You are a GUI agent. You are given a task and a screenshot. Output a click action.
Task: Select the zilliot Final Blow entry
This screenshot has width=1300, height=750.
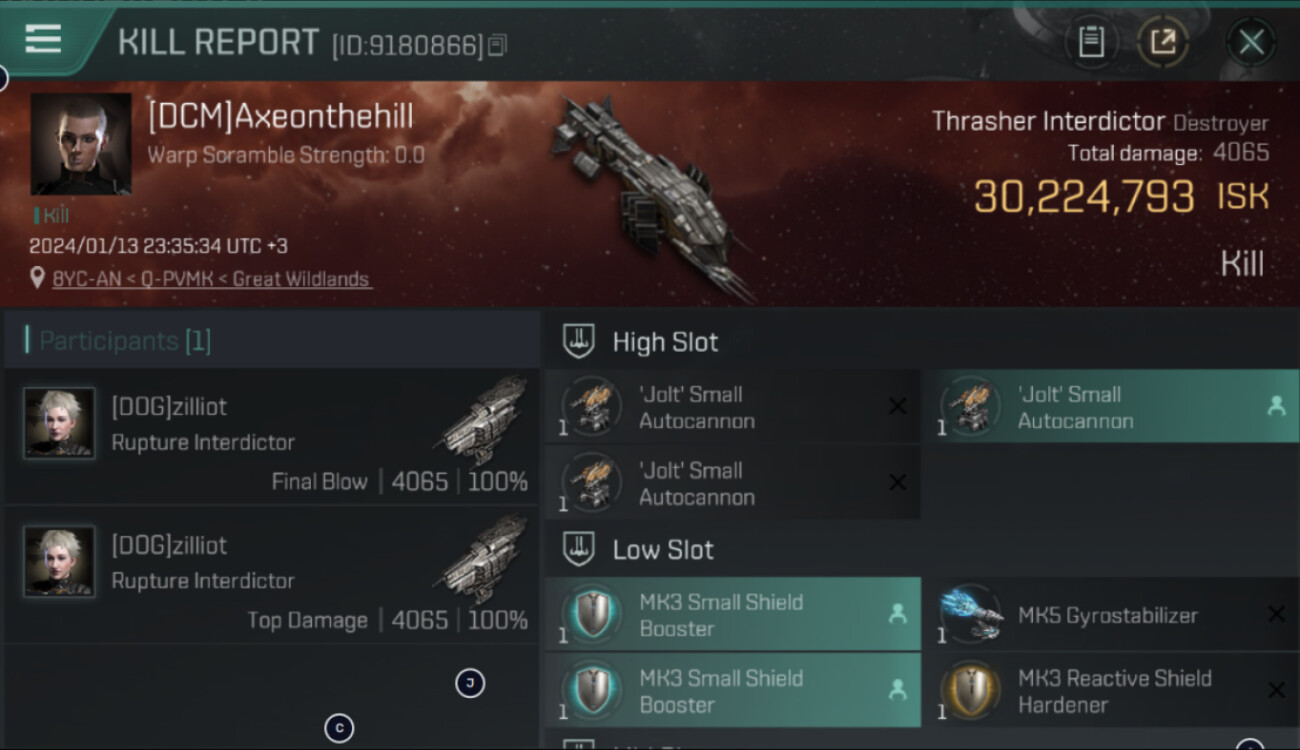coord(271,437)
